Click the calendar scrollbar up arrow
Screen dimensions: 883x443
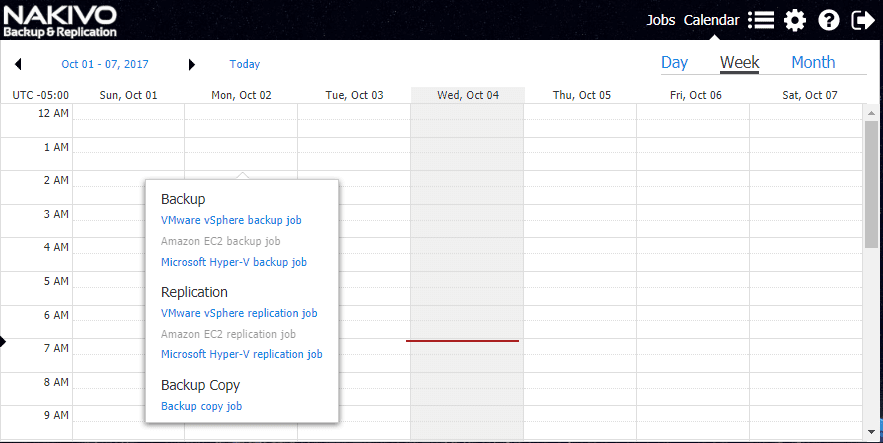[x=871, y=113]
